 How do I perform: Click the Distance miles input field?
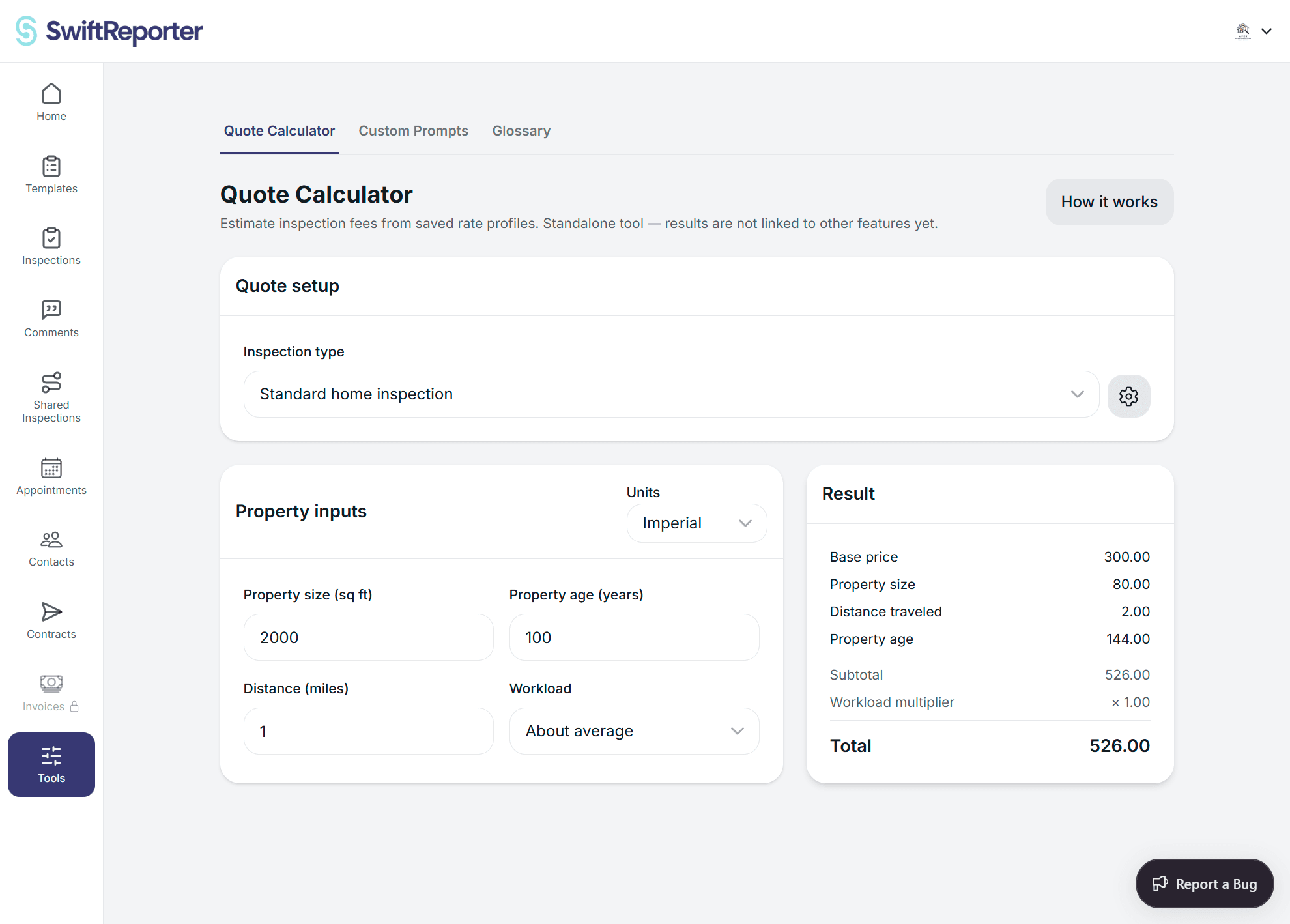368,731
